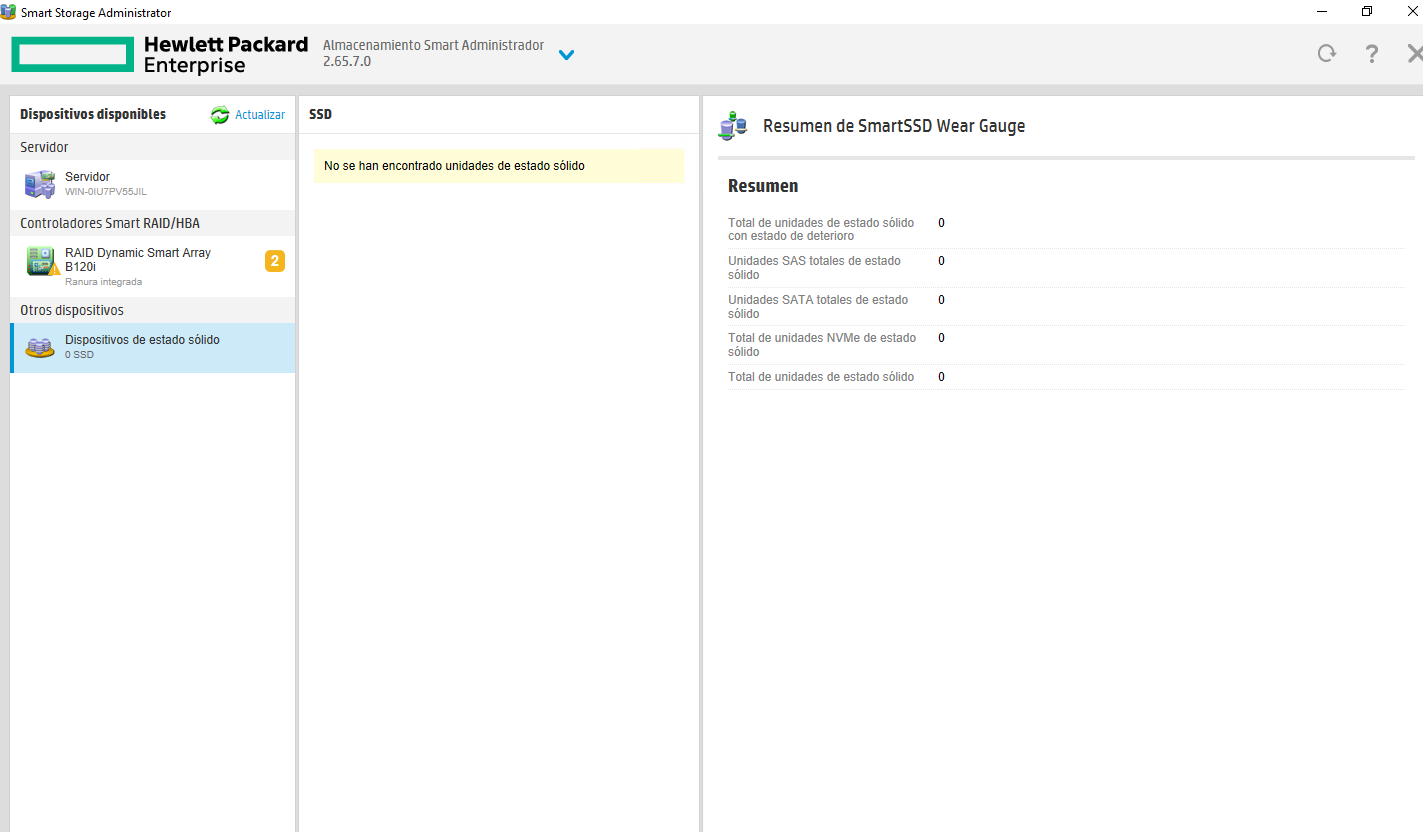The width and height of the screenshot is (1423, 832).
Task: Open the Smart Administrator dropdown chevron
Action: [566, 55]
